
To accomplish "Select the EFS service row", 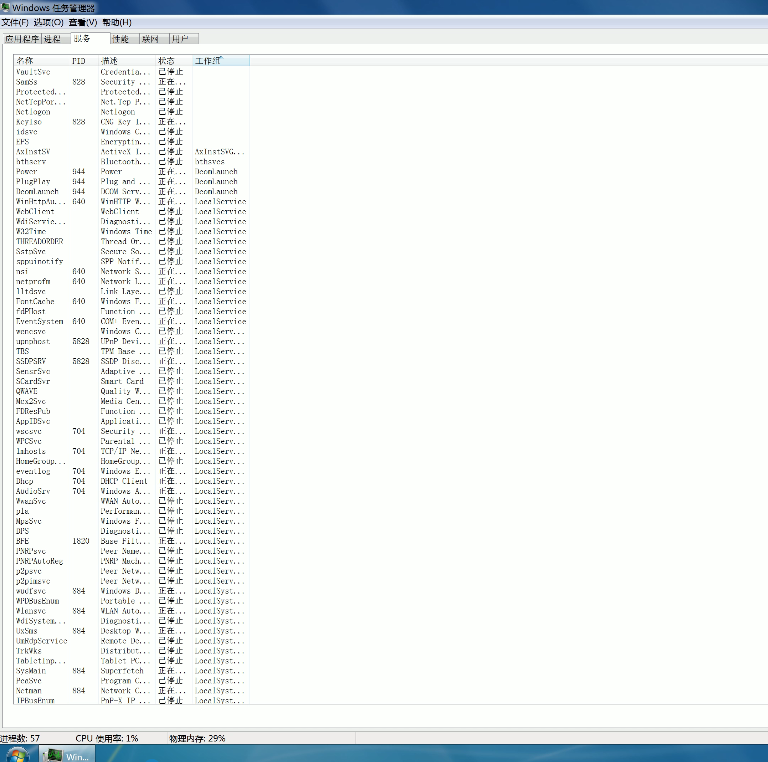I will pos(132,142).
